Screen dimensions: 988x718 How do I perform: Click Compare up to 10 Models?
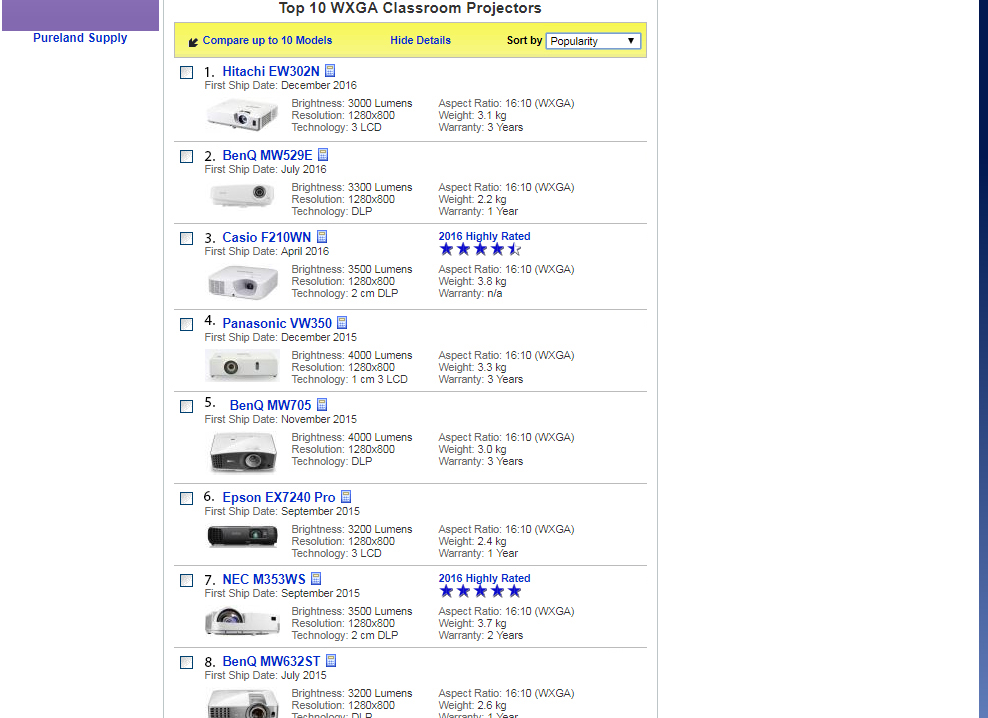coord(267,41)
